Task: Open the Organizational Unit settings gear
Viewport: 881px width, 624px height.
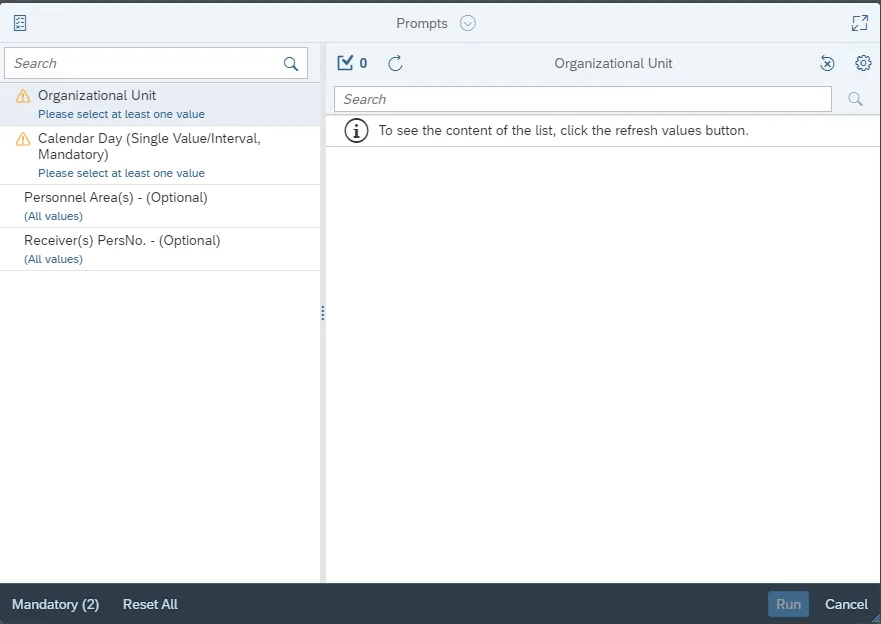Action: [863, 63]
